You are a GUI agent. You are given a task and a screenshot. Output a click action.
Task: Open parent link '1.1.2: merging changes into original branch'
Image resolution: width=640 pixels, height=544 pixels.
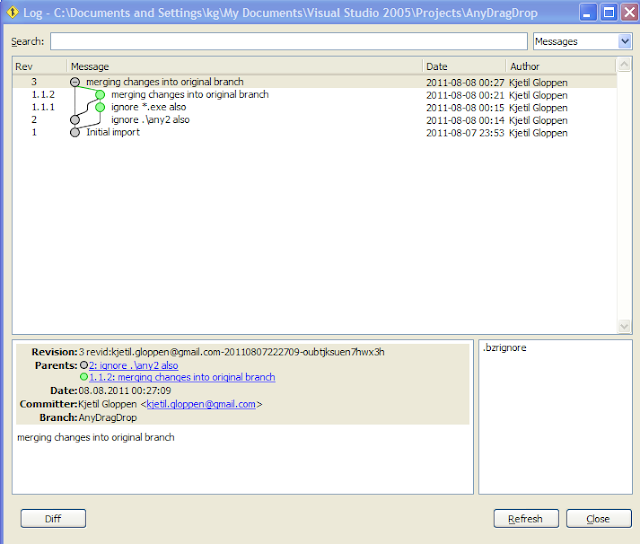[x=182, y=377]
